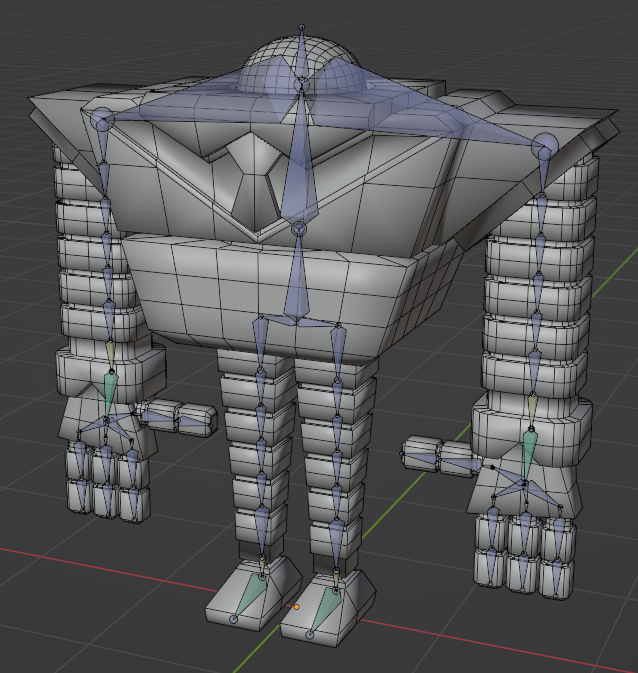Select the shoulder joint sphere on the left side
This screenshot has height=673, width=638.
(103, 119)
